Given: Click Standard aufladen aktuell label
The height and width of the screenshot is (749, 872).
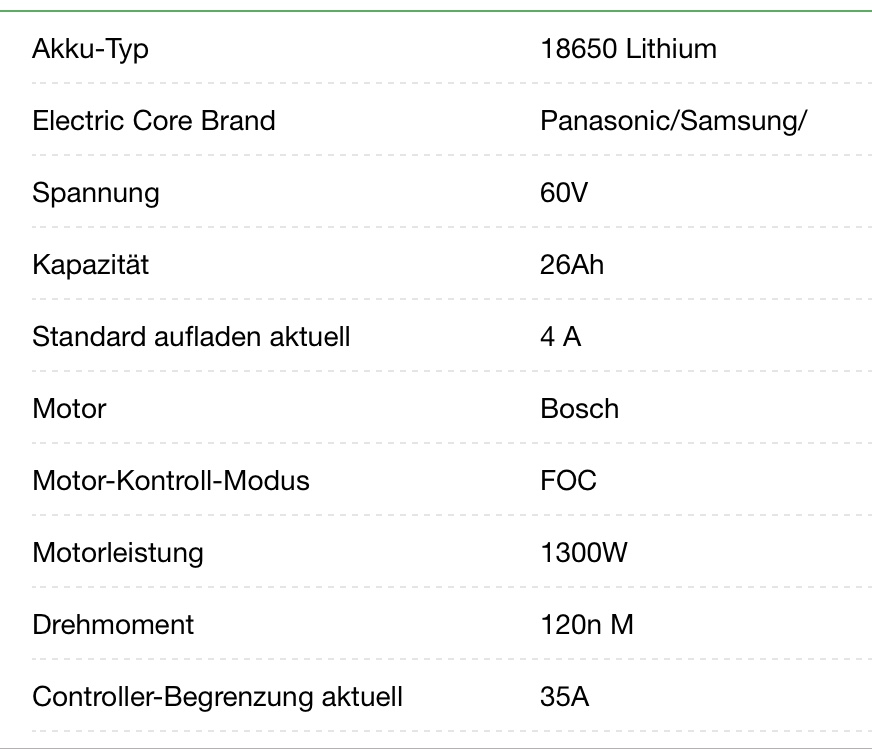Looking at the screenshot, I should [x=191, y=336].
